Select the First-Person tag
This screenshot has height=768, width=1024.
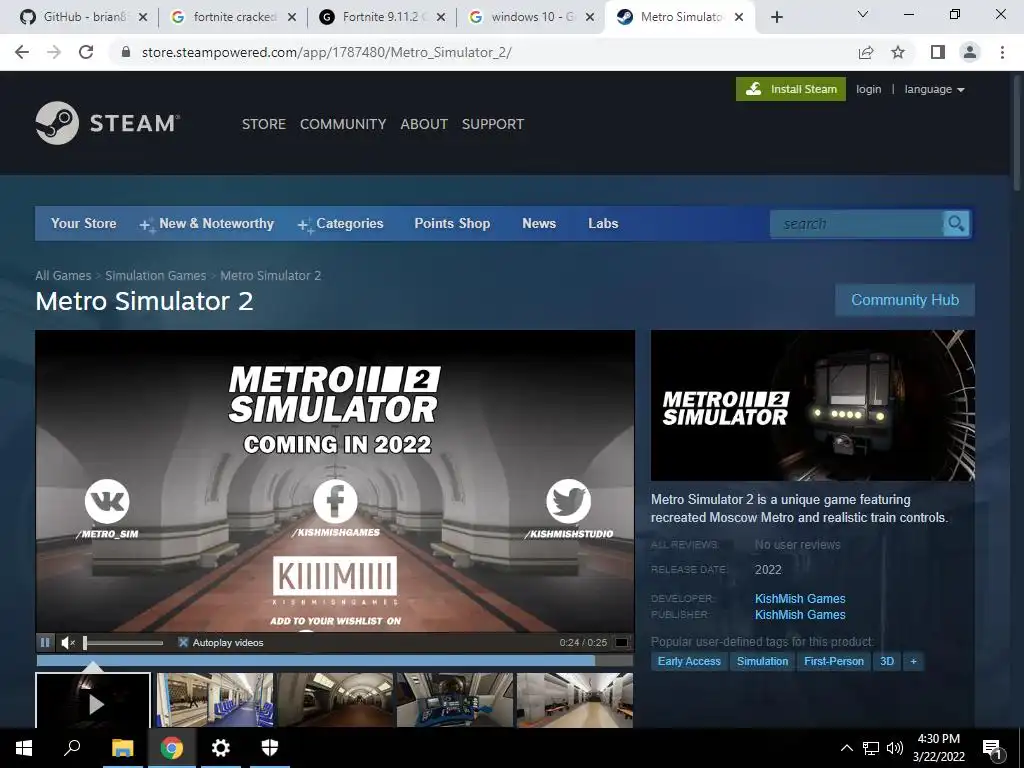(x=834, y=662)
